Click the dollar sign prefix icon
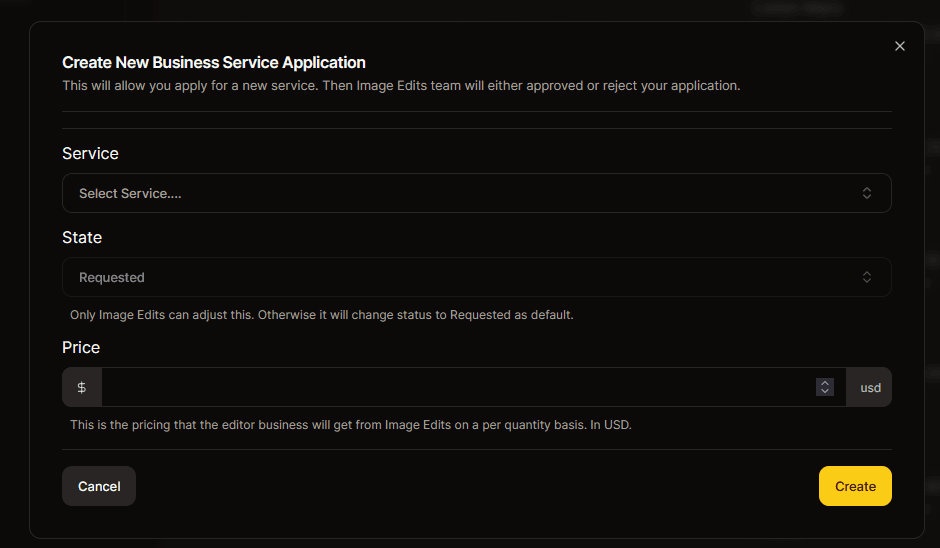940x548 pixels. [x=82, y=387]
